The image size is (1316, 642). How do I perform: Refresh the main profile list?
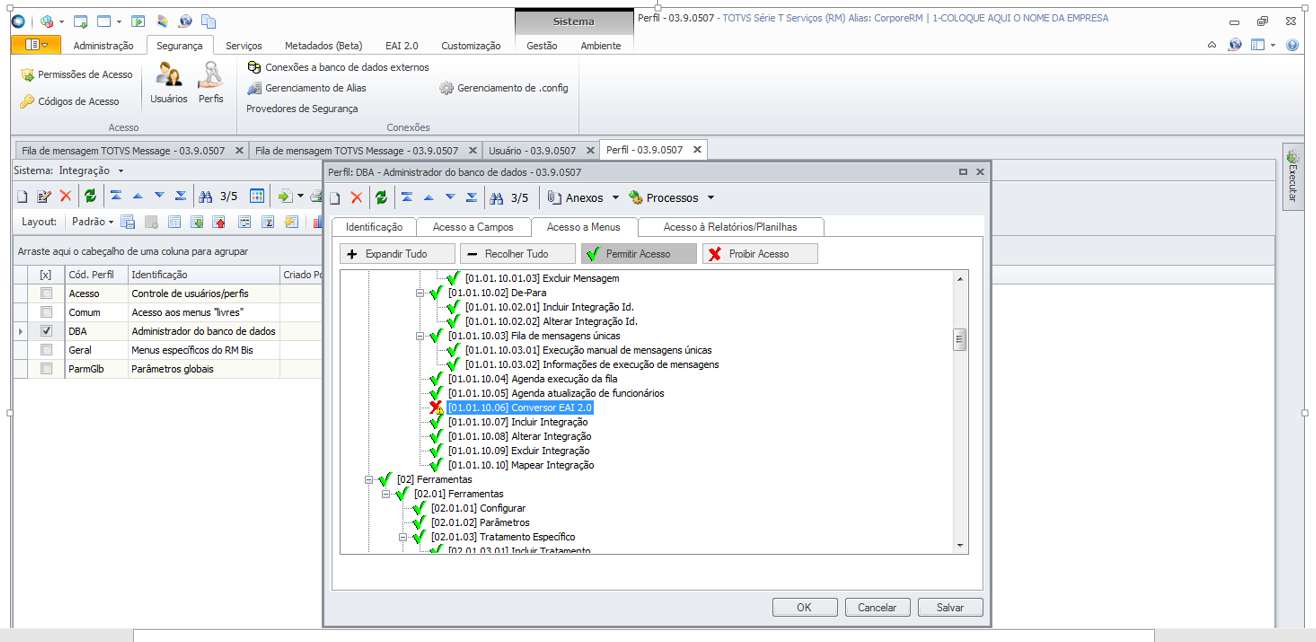(x=90, y=196)
